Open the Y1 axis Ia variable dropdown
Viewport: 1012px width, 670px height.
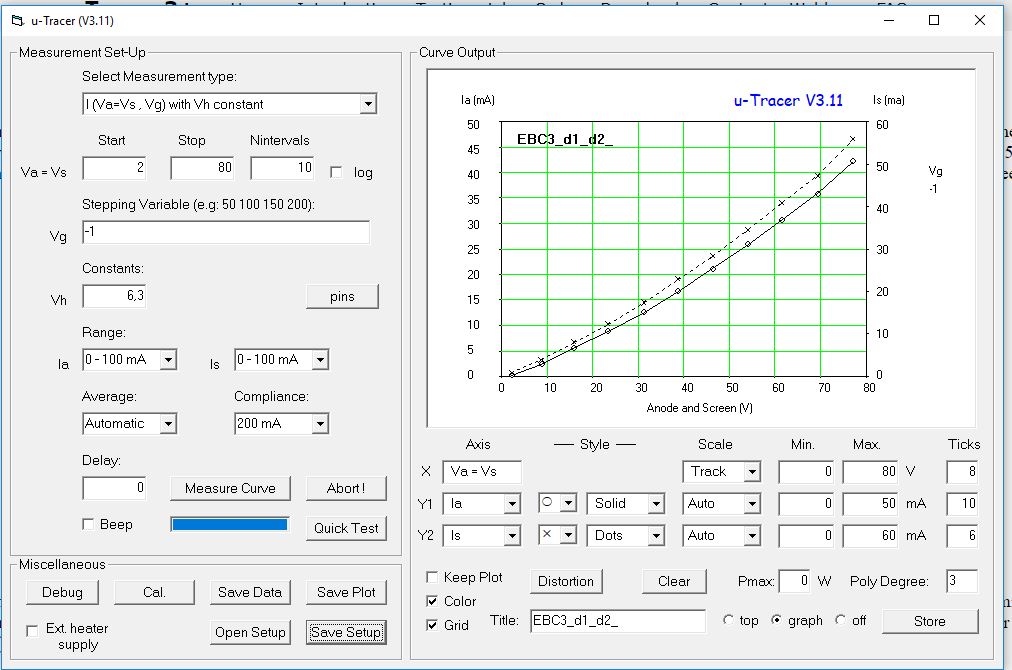[x=512, y=503]
